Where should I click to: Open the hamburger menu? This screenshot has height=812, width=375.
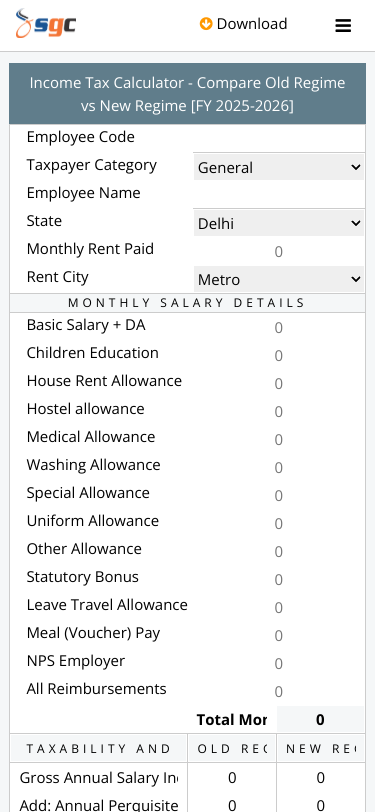pyautogui.click(x=343, y=25)
